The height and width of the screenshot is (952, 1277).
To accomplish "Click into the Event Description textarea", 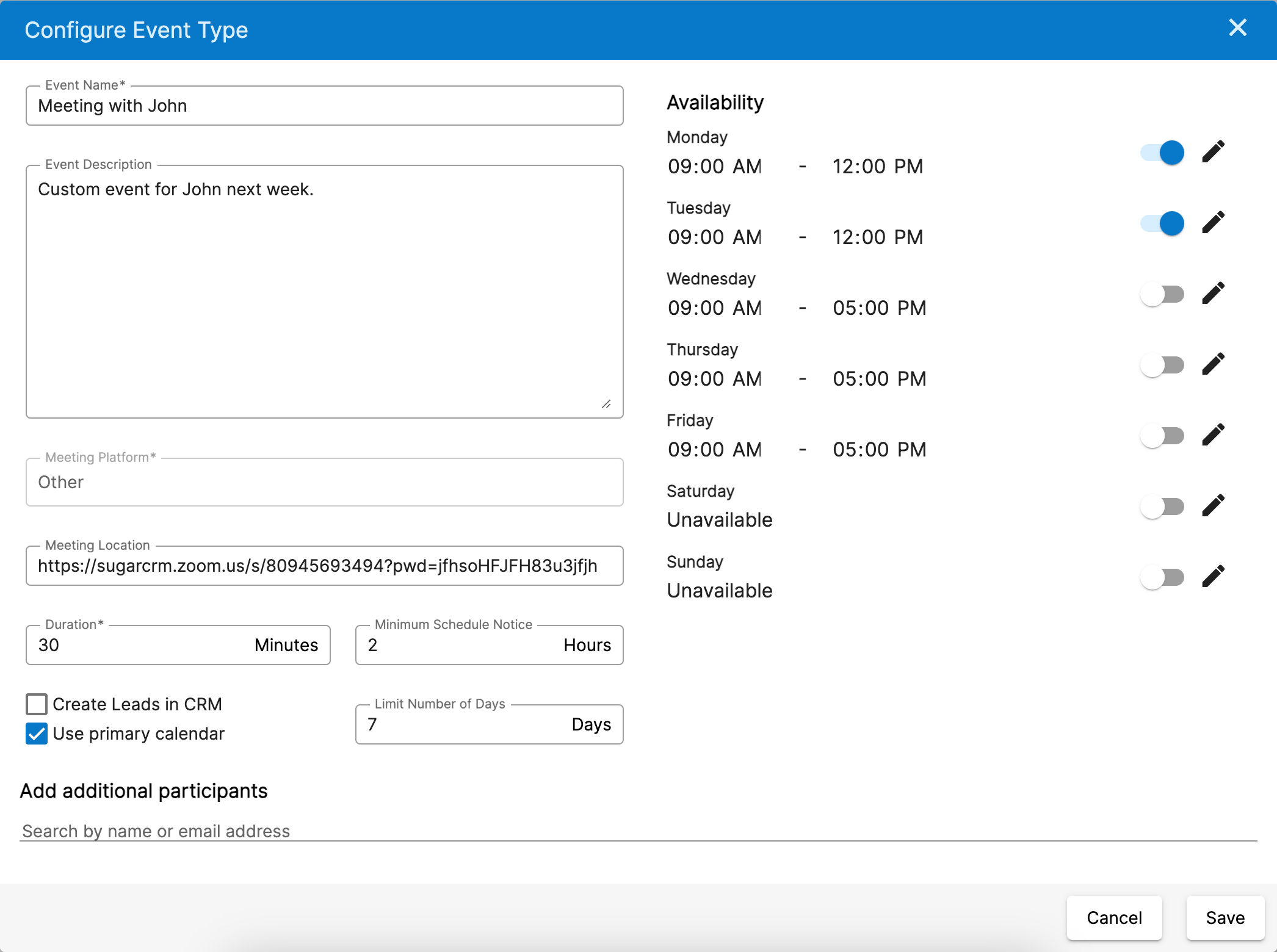I will point(325,292).
